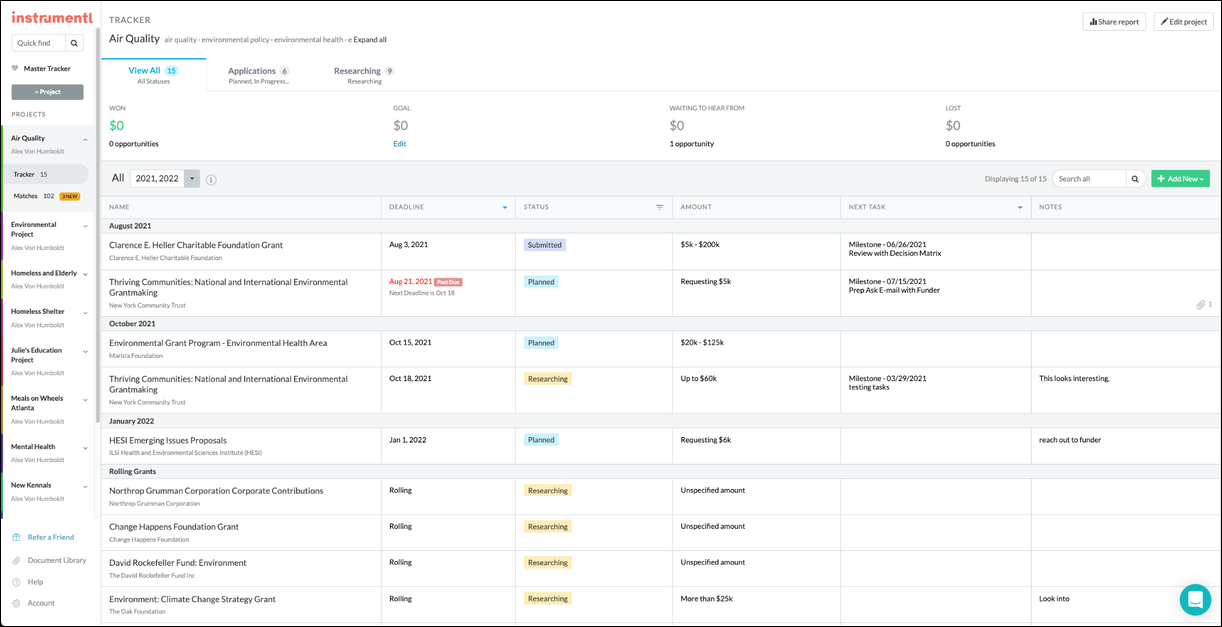Click the info icon beside the year selector
Screen dimensions: 1222x627
(210, 178)
